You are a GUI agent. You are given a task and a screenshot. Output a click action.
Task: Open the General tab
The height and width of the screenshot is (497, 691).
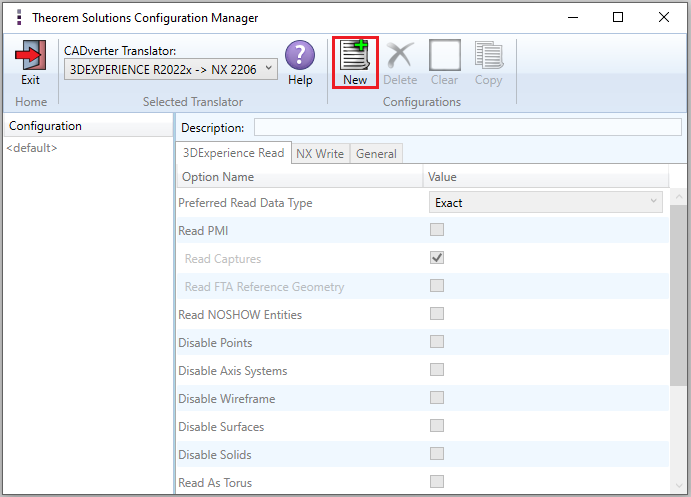point(376,154)
